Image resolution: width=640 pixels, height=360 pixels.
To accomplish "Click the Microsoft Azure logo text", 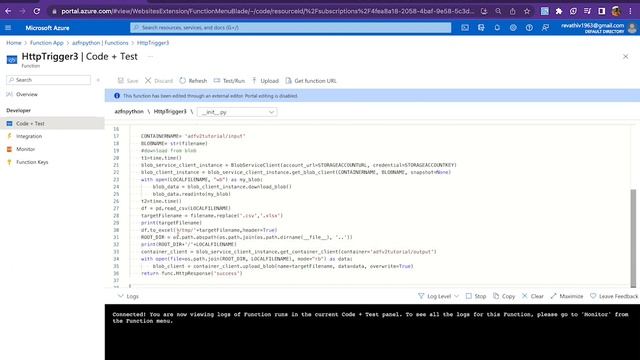I will click(47, 28).
